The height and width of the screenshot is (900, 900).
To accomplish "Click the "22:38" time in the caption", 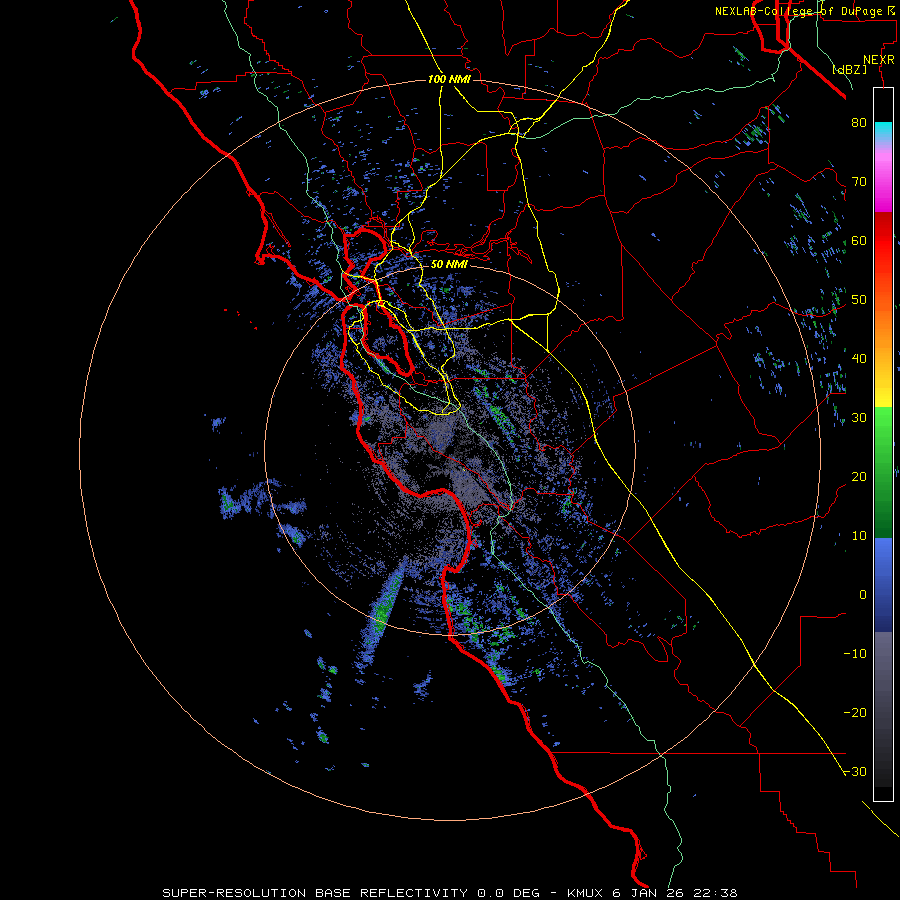I will (x=714, y=893).
